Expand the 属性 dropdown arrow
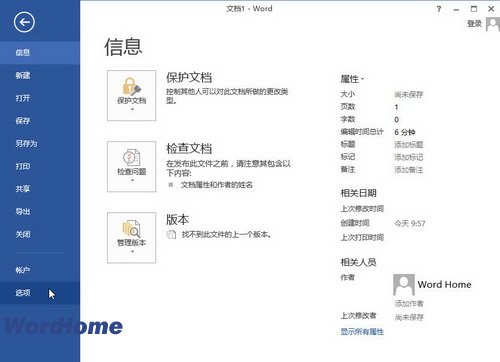 [363, 79]
